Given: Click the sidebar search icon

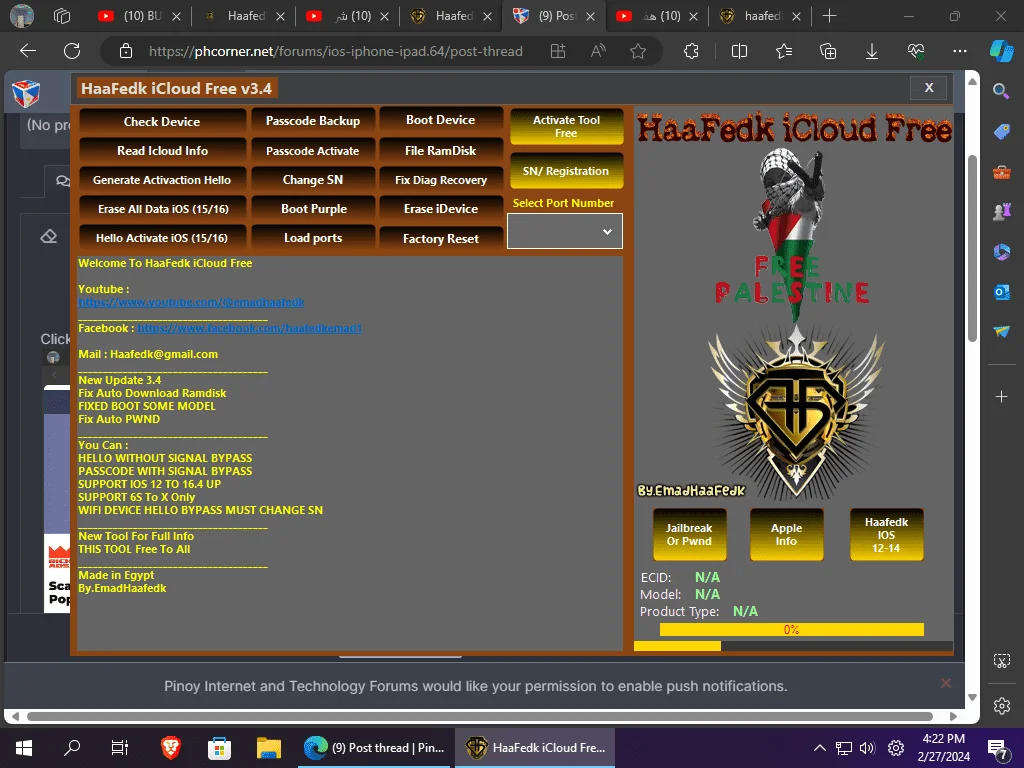Looking at the screenshot, I should (1001, 91).
